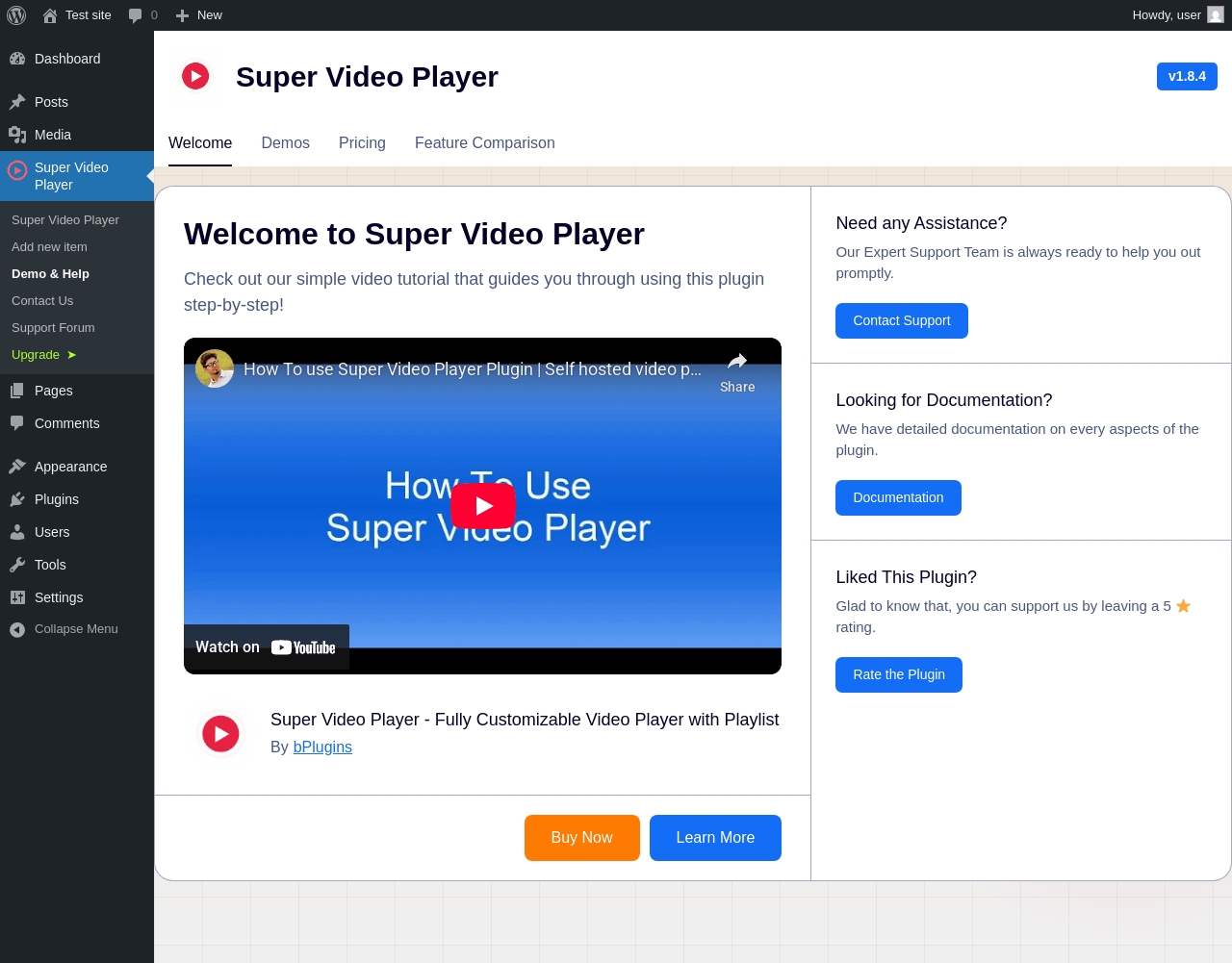Screen dimensions: 1232x963
Task: Open Demo & Help submenu item
Action: (x=50, y=274)
